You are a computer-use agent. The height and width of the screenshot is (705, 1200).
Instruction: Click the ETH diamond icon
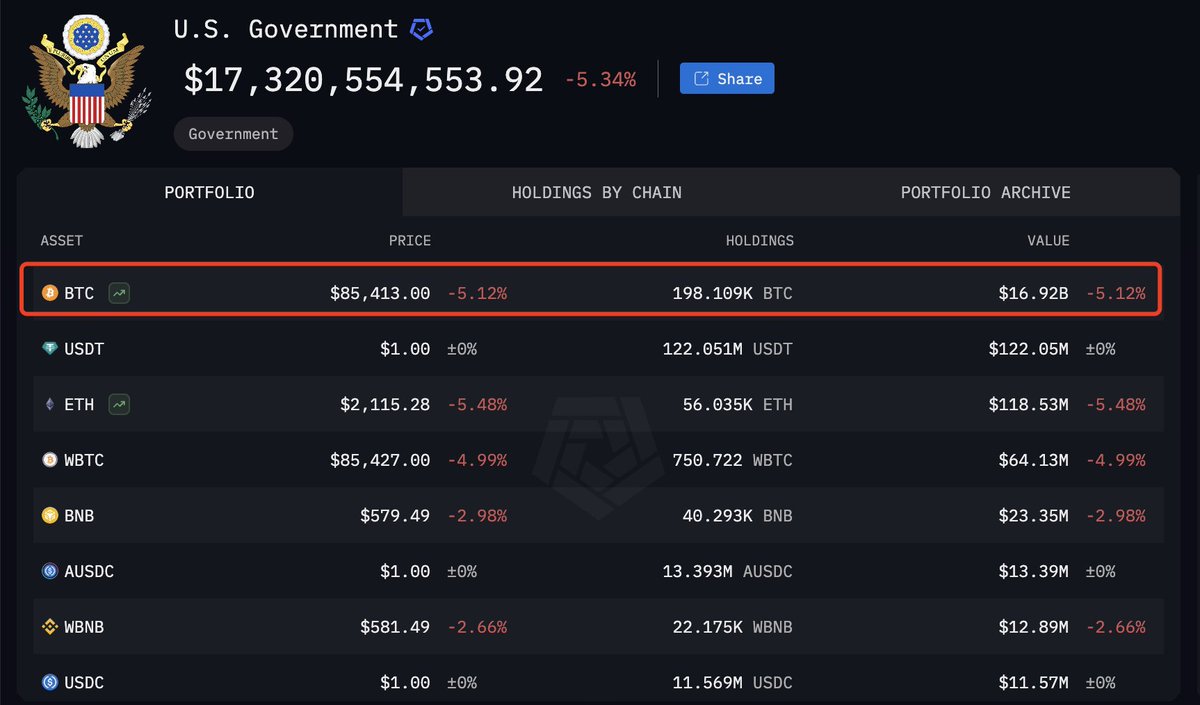50,405
